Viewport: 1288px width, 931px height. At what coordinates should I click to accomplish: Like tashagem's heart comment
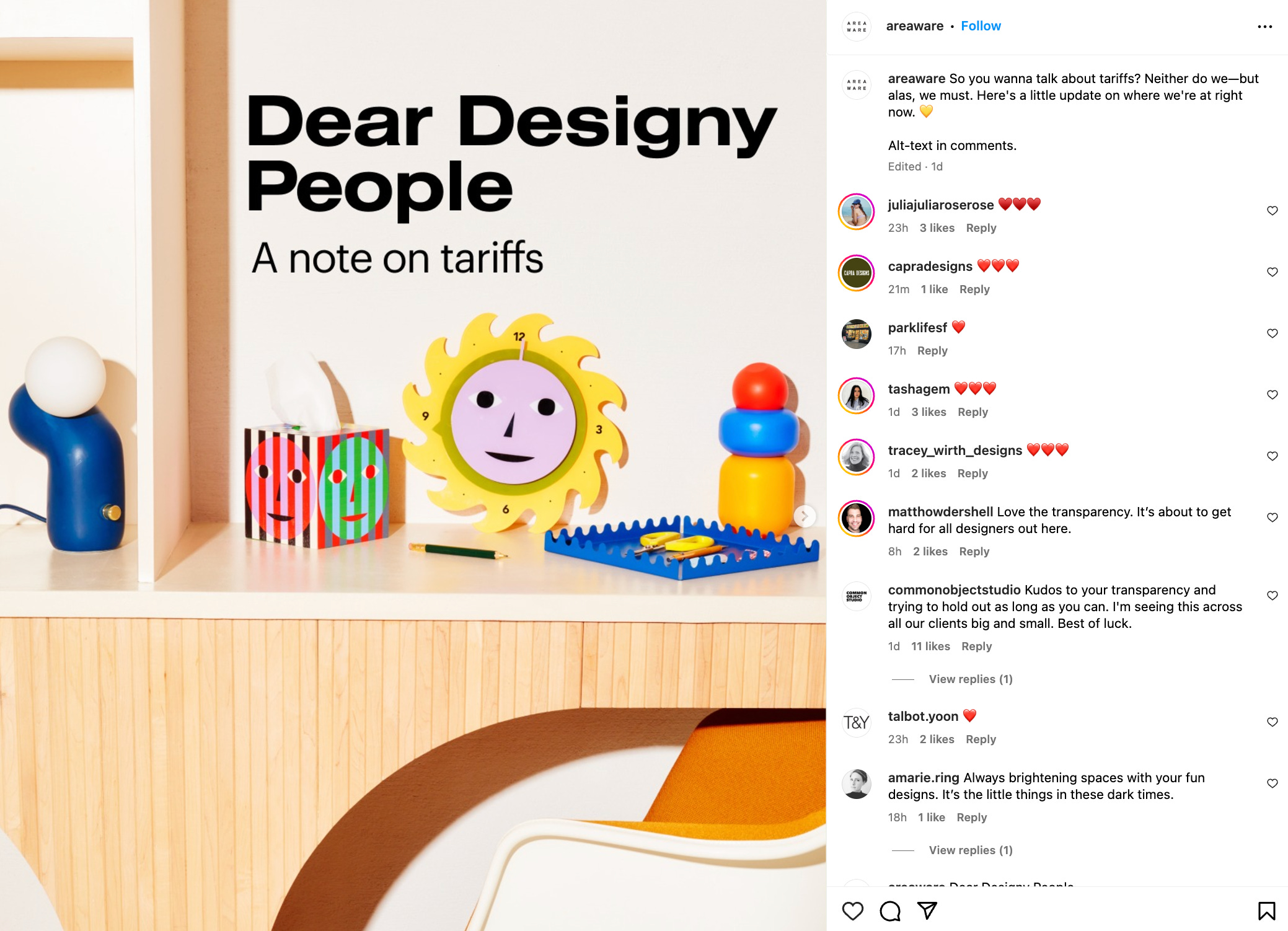[1272, 395]
